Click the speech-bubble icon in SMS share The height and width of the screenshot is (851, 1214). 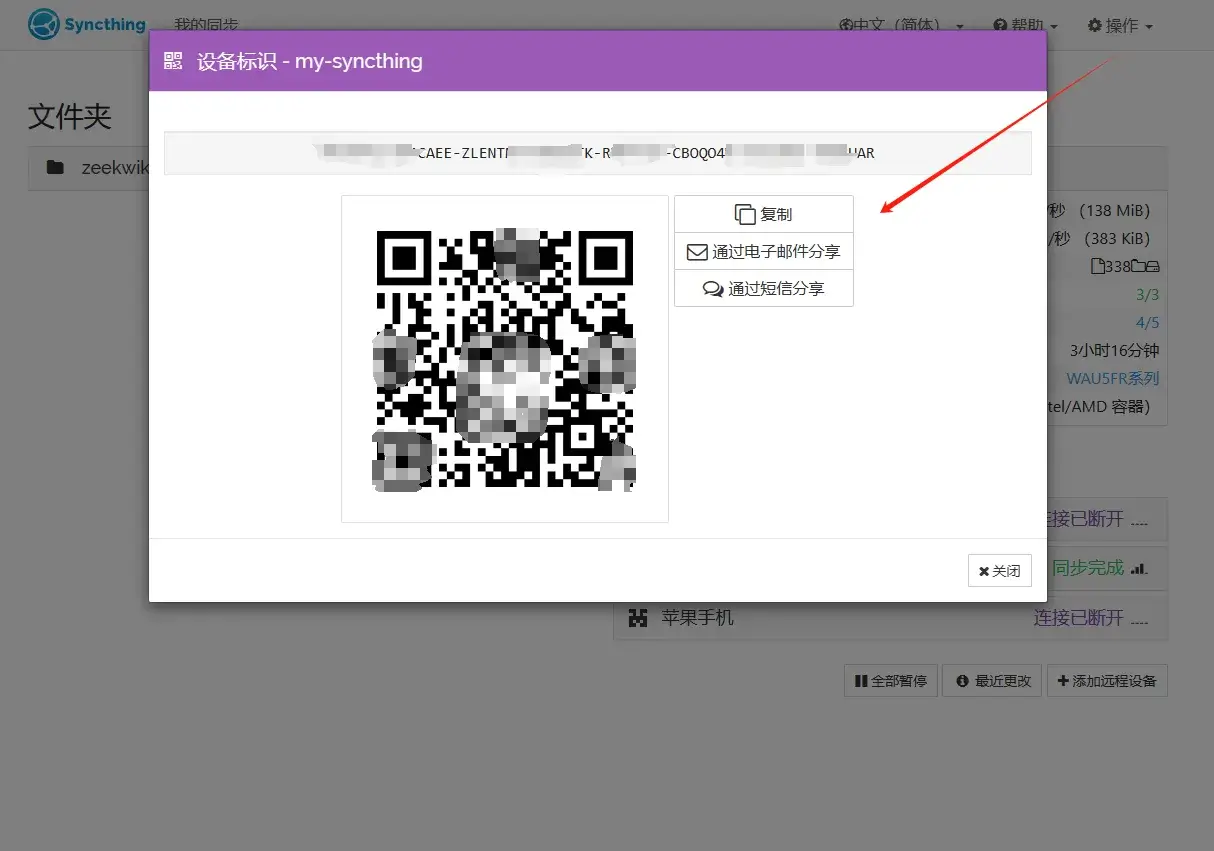coord(713,289)
